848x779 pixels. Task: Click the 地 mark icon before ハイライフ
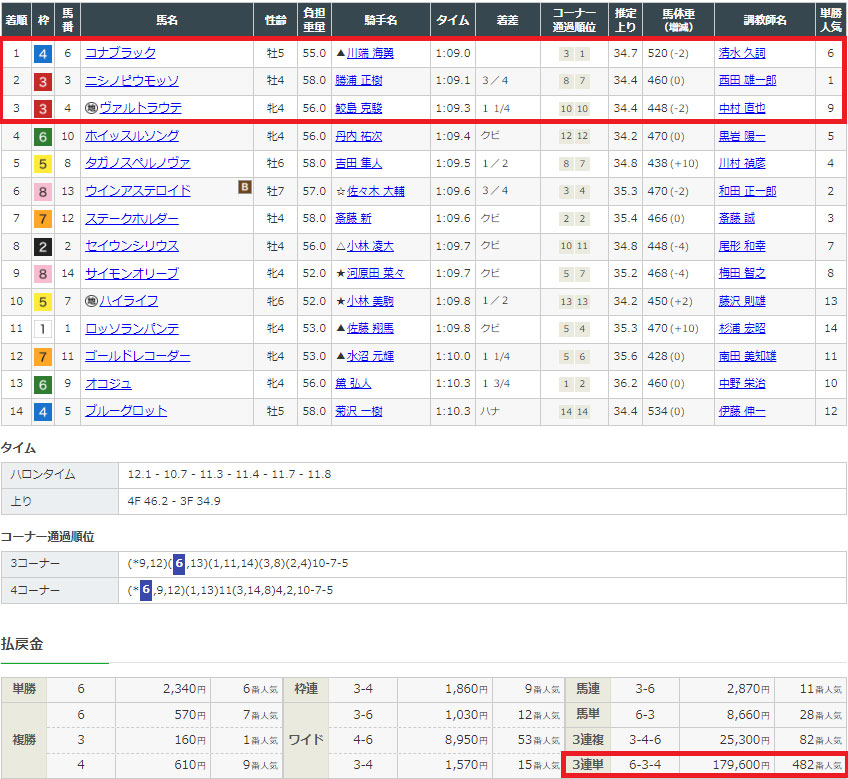91,301
